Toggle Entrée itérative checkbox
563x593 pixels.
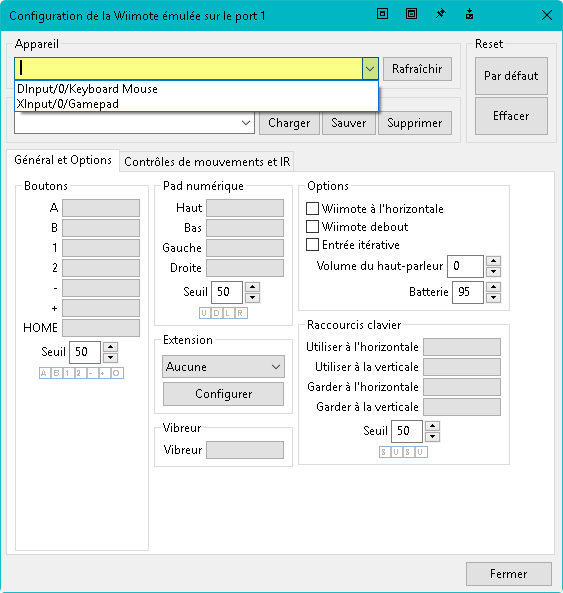312,245
